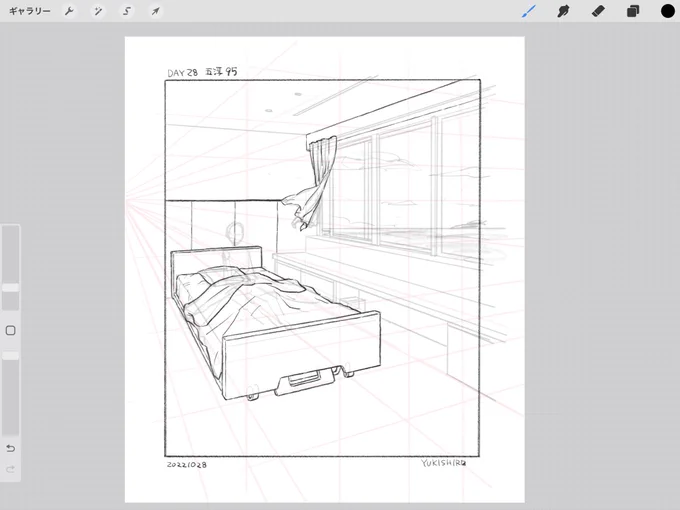Open the Adjustments magic wand menu
The width and height of the screenshot is (680, 510).
98,11
